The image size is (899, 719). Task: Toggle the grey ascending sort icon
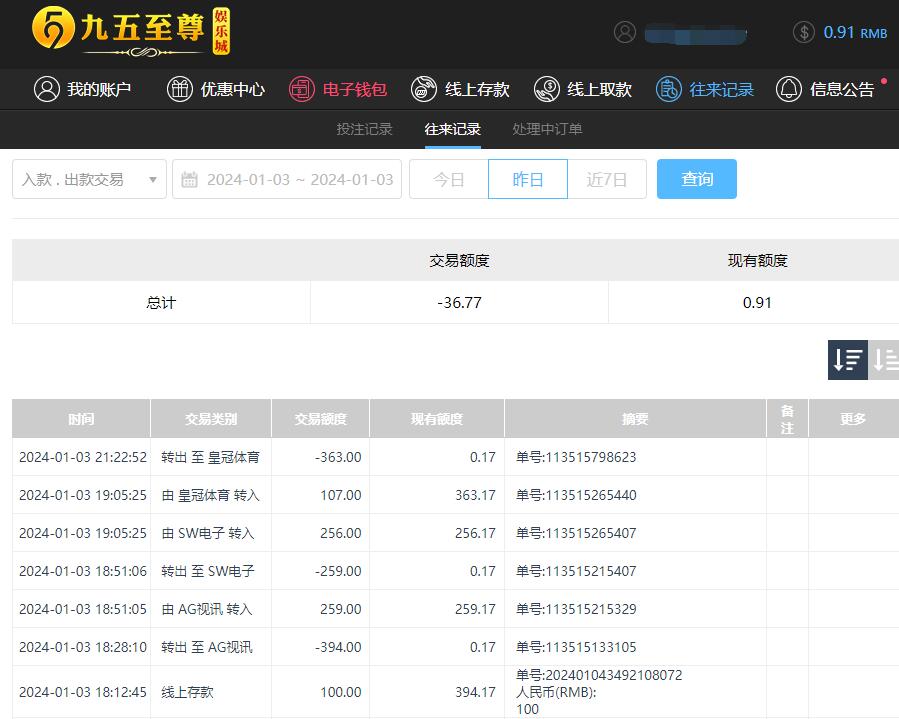tap(885, 359)
